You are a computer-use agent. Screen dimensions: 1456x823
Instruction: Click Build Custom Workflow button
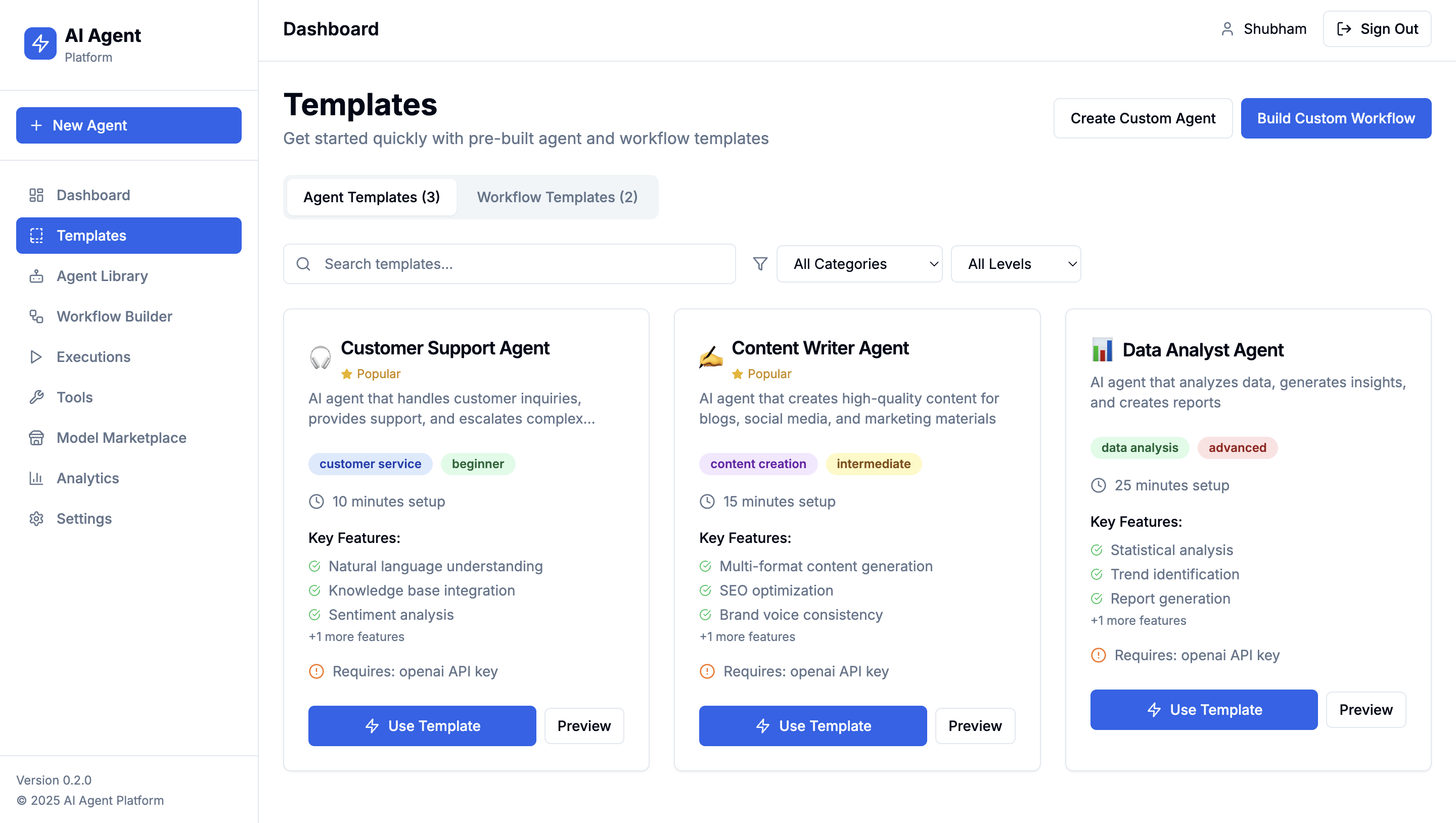[1335, 118]
